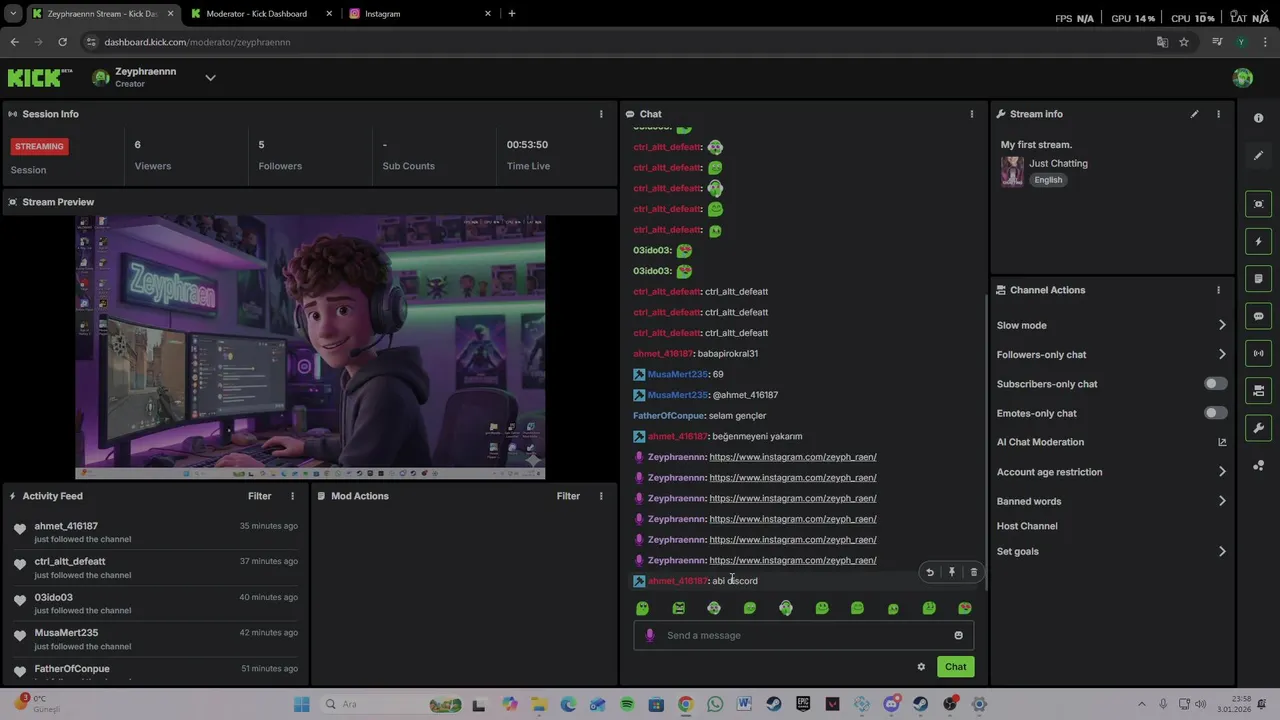Open Stream info three-dot menu
Screen dimensions: 1280x720
pos(1218,114)
